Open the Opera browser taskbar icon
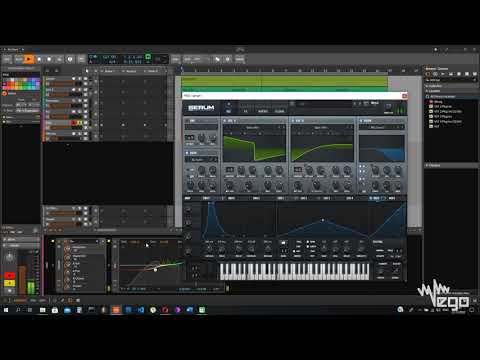This screenshot has height=360, width=480. [x=165, y=310]
